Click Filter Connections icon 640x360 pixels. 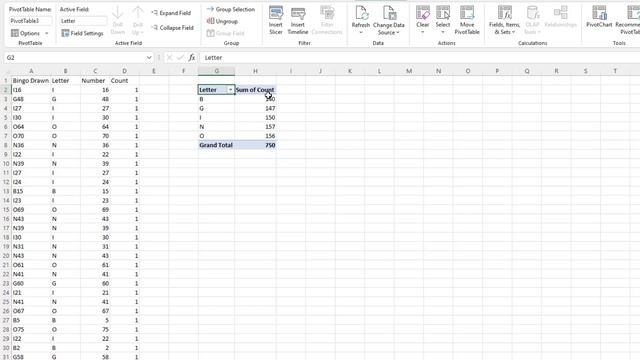click(327, 13)
